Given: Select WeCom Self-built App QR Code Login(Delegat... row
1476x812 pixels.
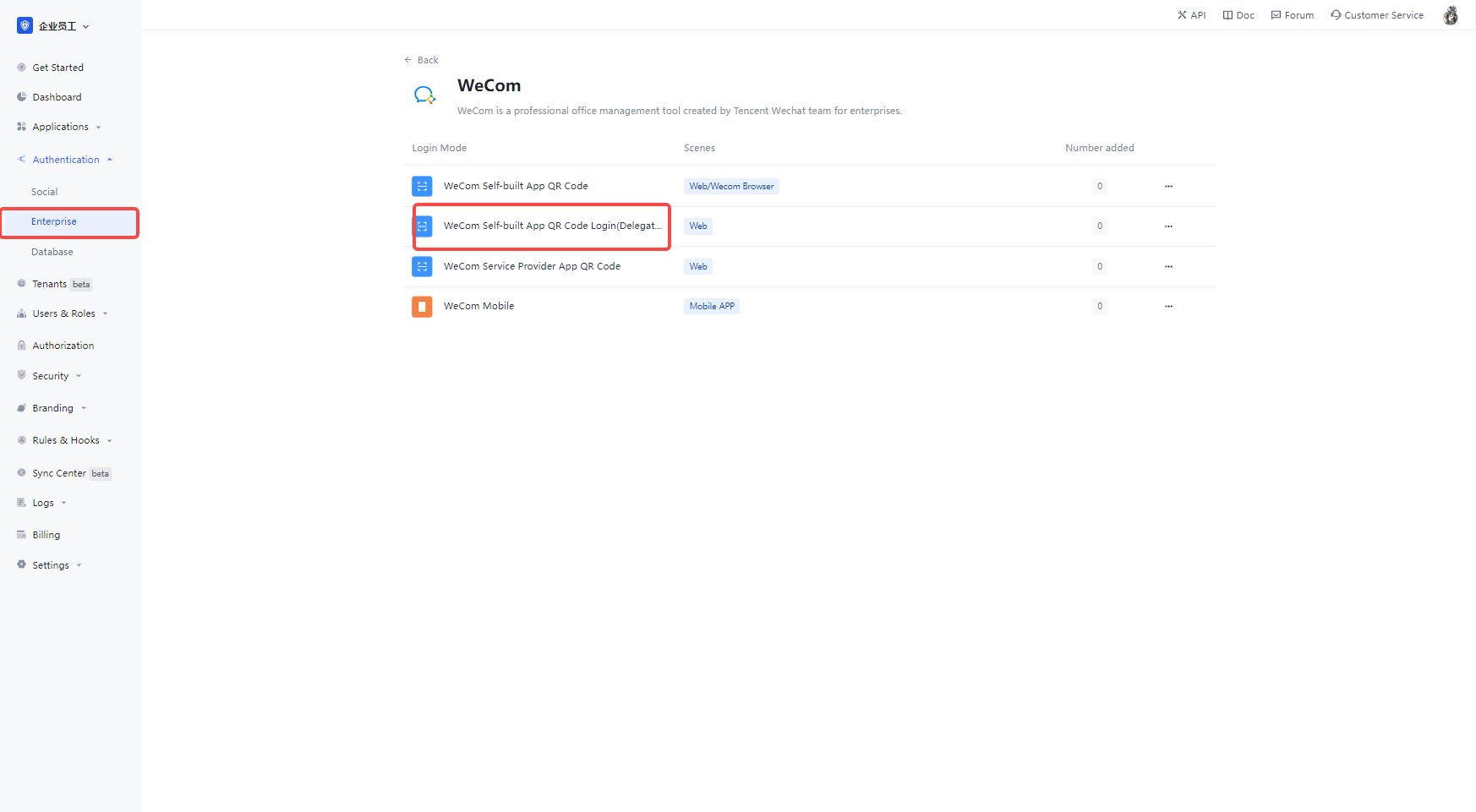Looking at the screenshot, I should coord(552,226).
